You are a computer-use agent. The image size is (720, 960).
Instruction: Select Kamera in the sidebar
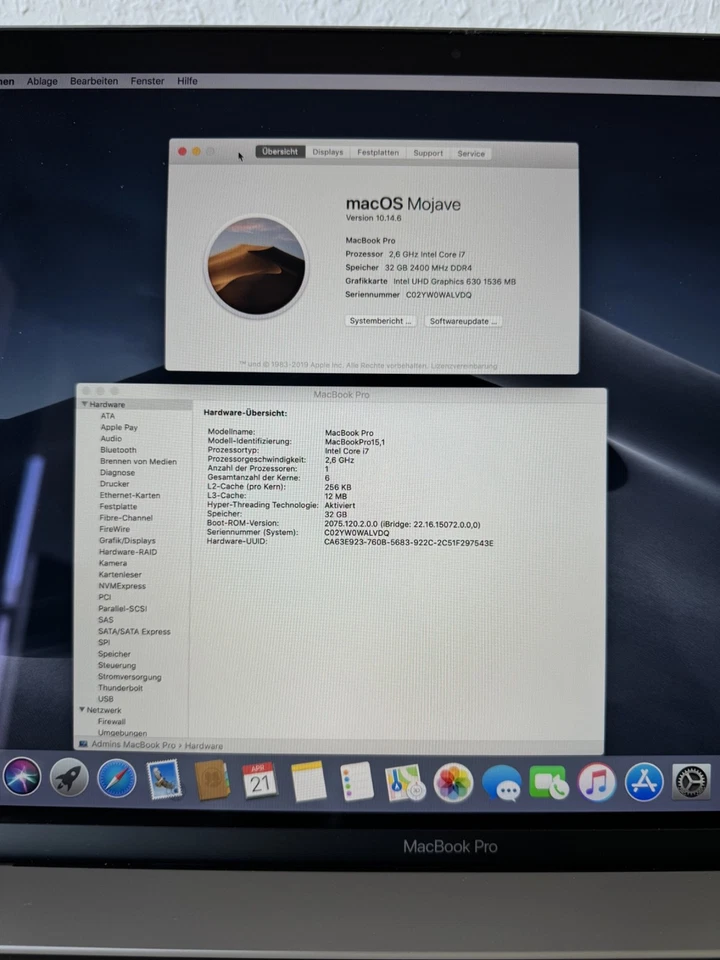tap(113, 563)
